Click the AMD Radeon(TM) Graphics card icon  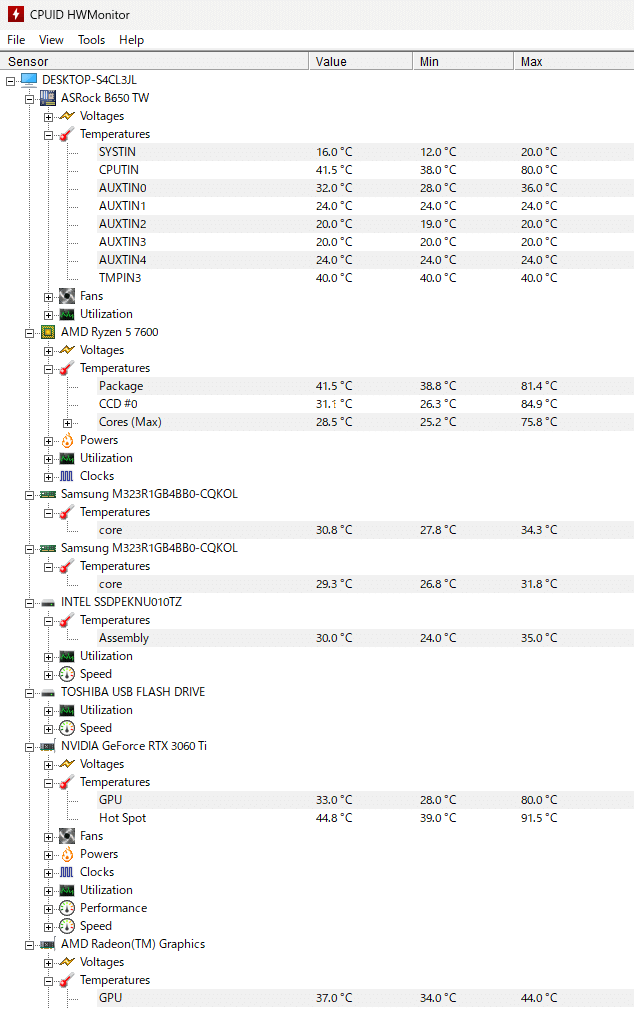pos(48,945)
